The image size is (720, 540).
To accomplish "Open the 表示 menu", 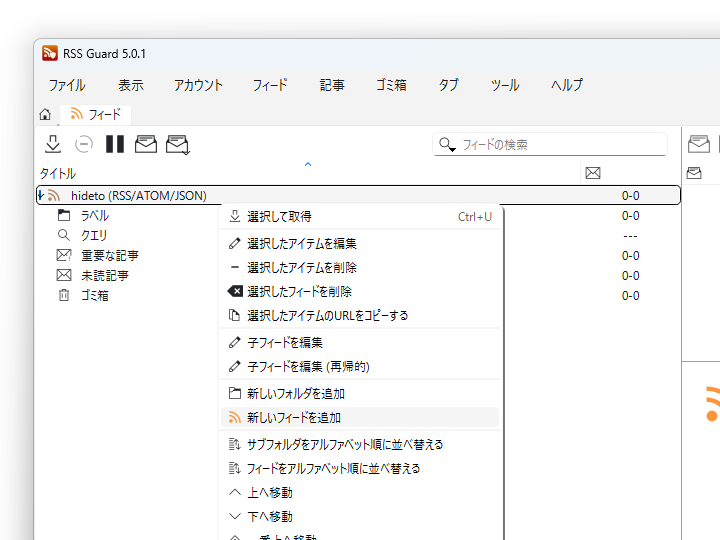I will click(130, 85).
